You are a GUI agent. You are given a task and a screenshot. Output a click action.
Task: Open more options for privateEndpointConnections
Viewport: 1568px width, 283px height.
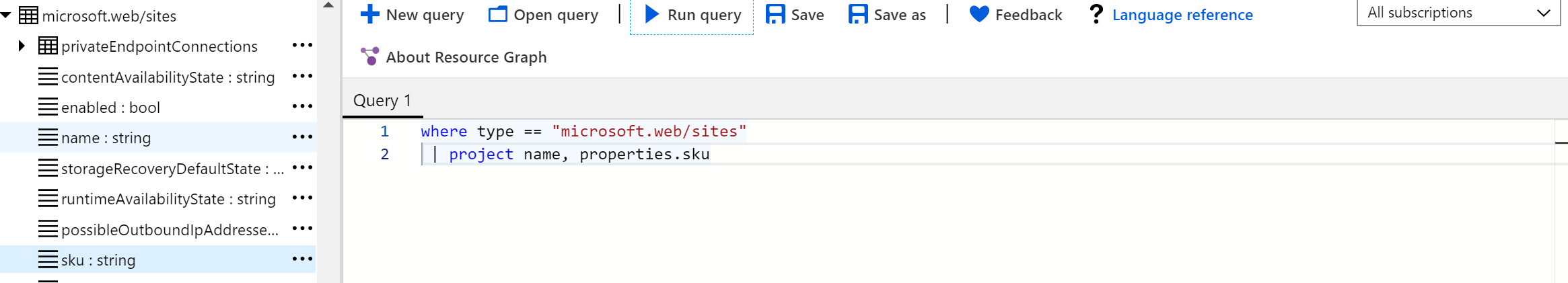[302, 45]
